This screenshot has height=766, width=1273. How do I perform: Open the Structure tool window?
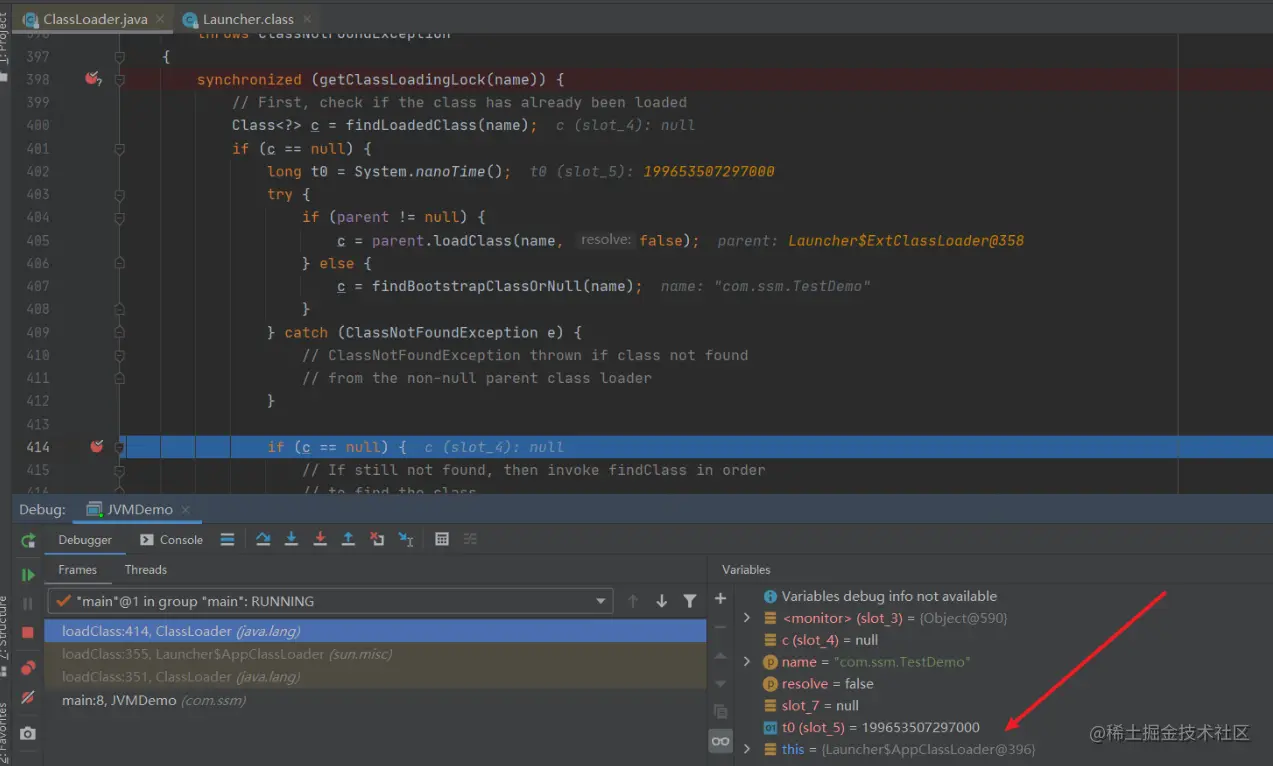coord(5,637)
